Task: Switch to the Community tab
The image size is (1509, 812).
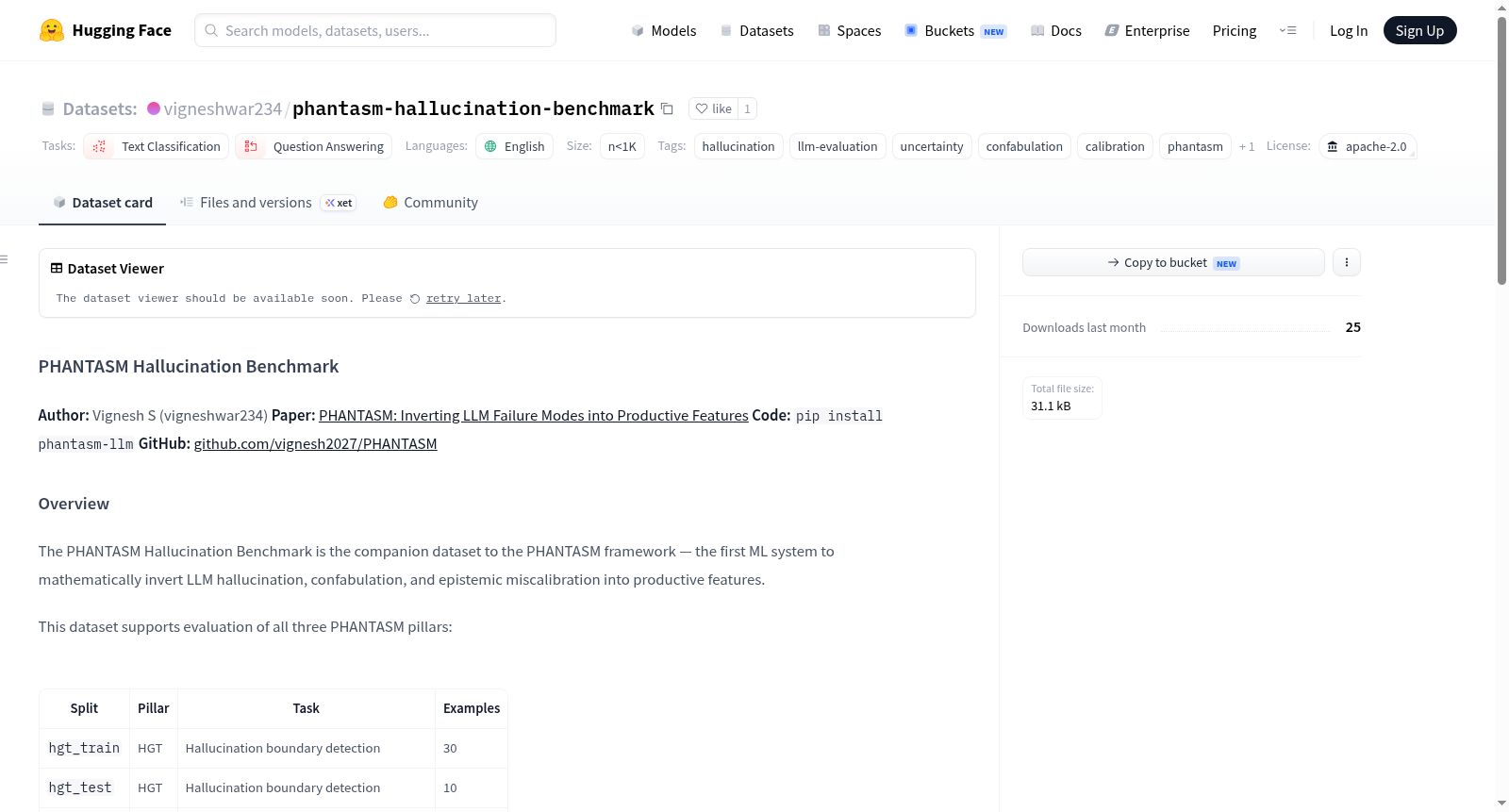Action: click(430, 203)
